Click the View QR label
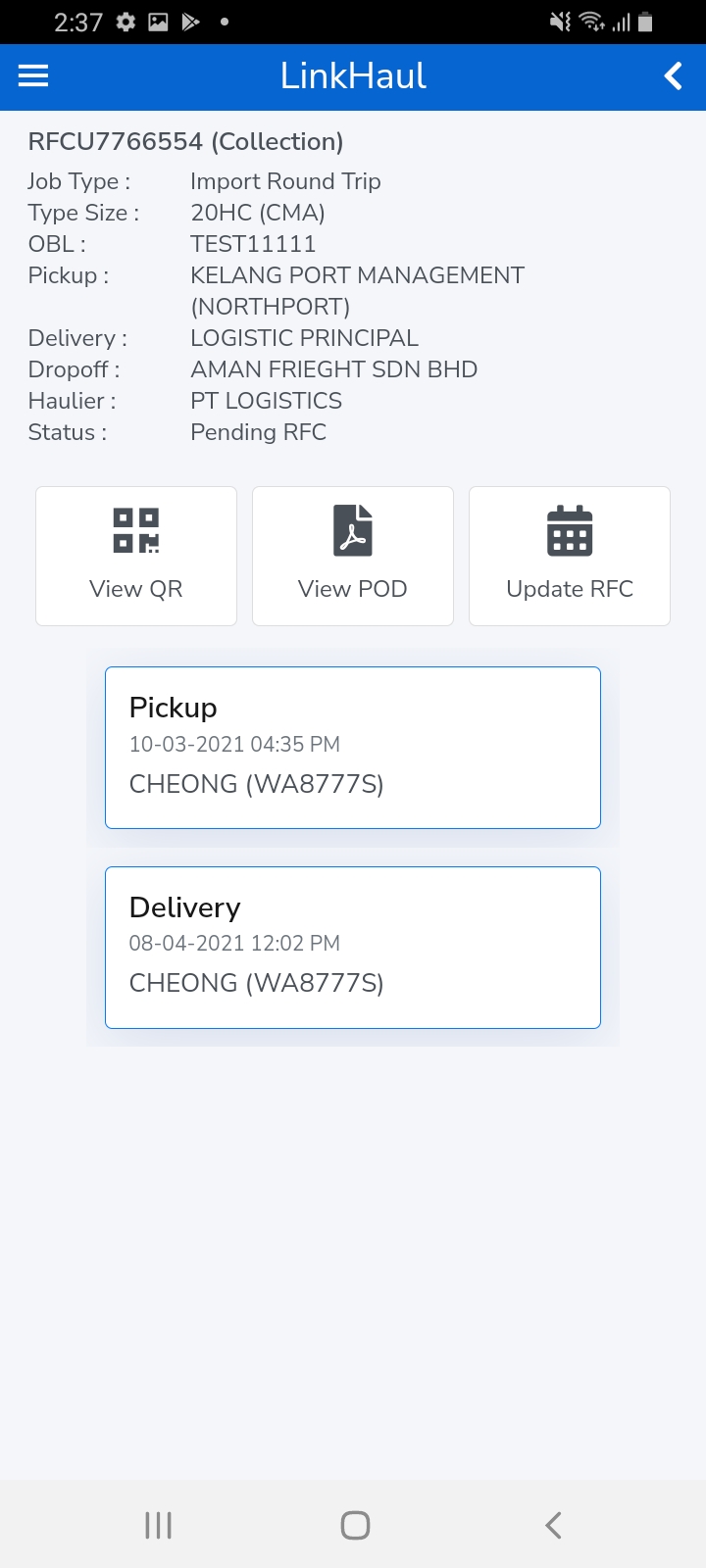The height and width of the screenshot is (1568, 706). pos(136,589)
